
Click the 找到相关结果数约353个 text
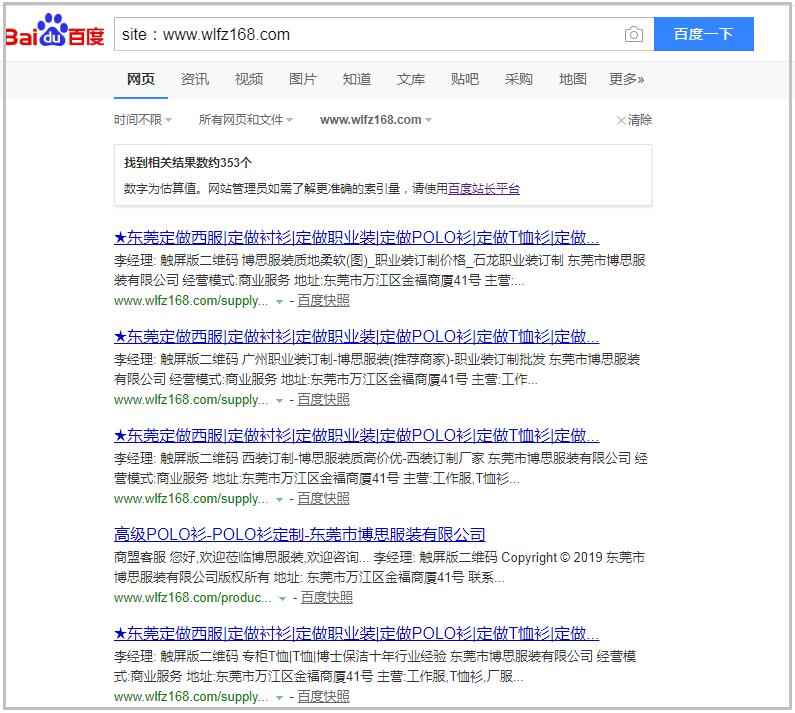[188, 163]
